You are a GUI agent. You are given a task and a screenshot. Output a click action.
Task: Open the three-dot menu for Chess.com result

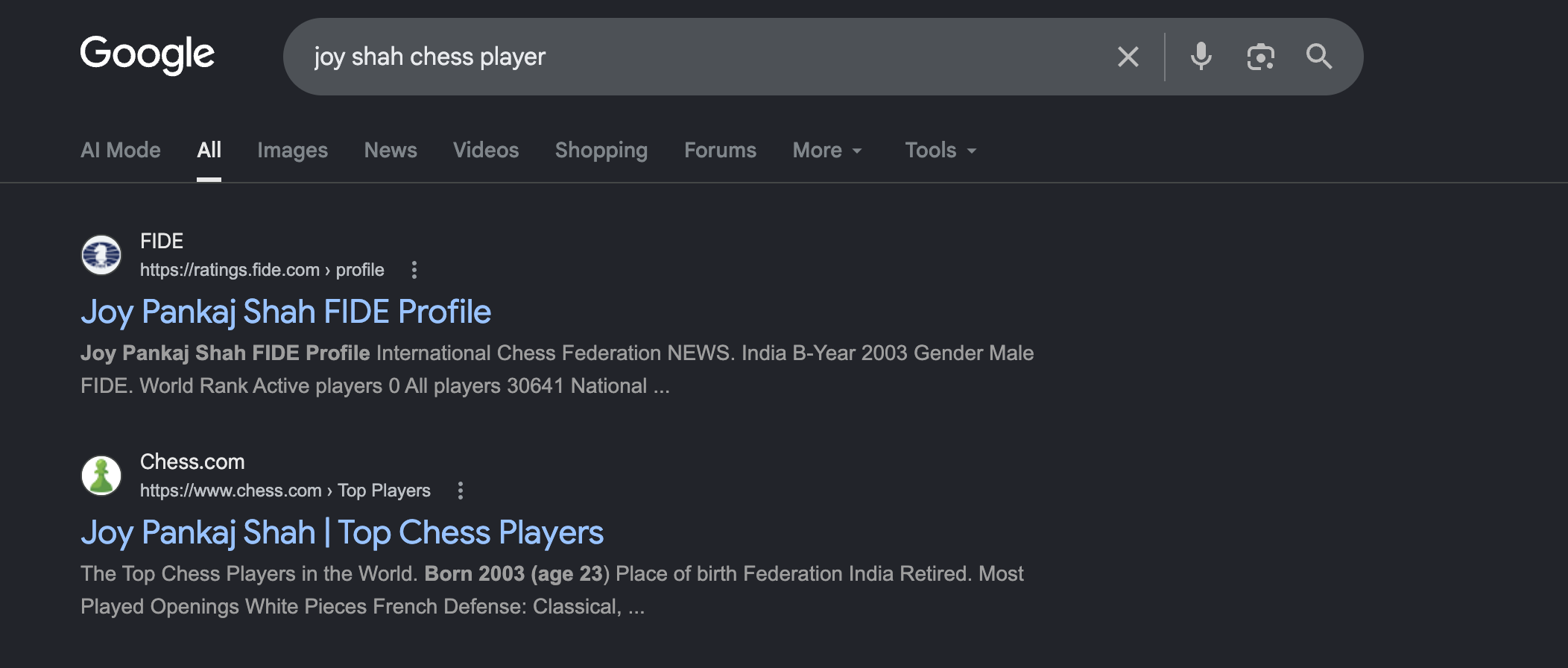point(461,491)
